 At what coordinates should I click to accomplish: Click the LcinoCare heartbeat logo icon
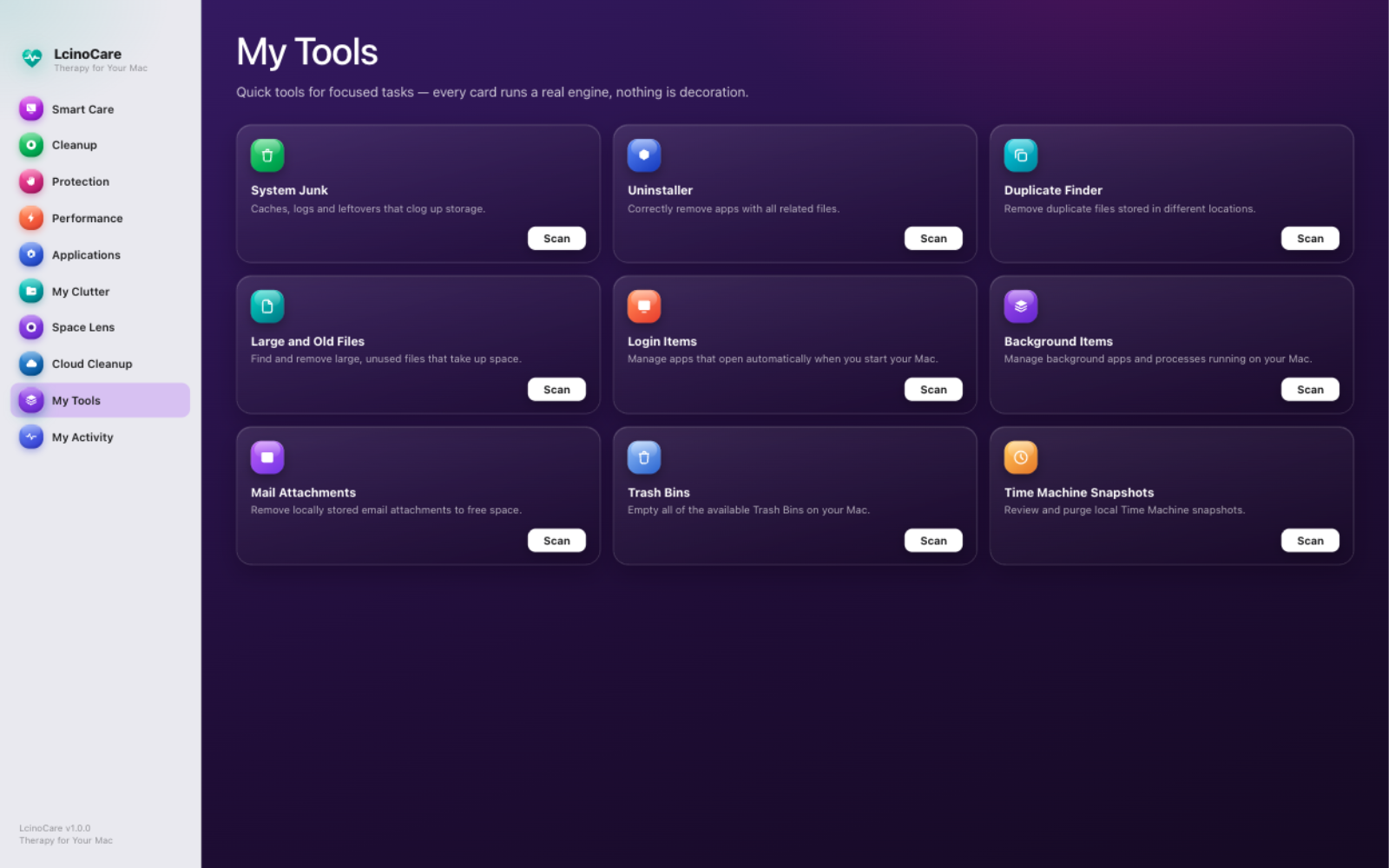(x=32, y=58)
